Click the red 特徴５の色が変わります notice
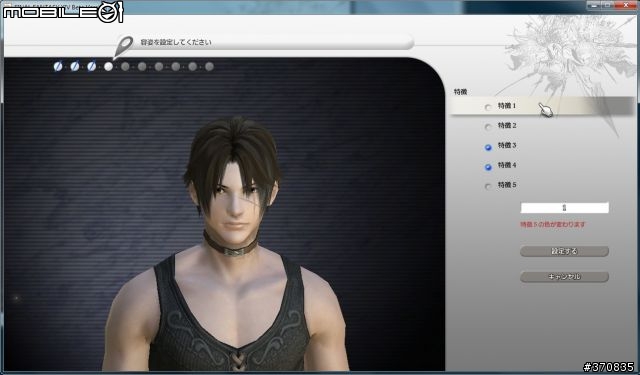640x375 pixels. click(553, 224)
